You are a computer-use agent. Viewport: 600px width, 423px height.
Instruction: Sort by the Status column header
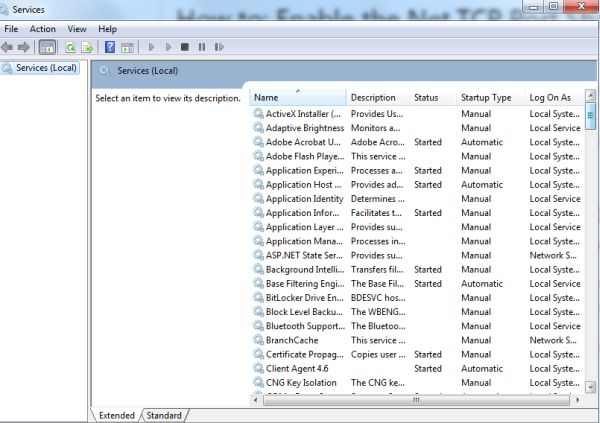point(433,98)
